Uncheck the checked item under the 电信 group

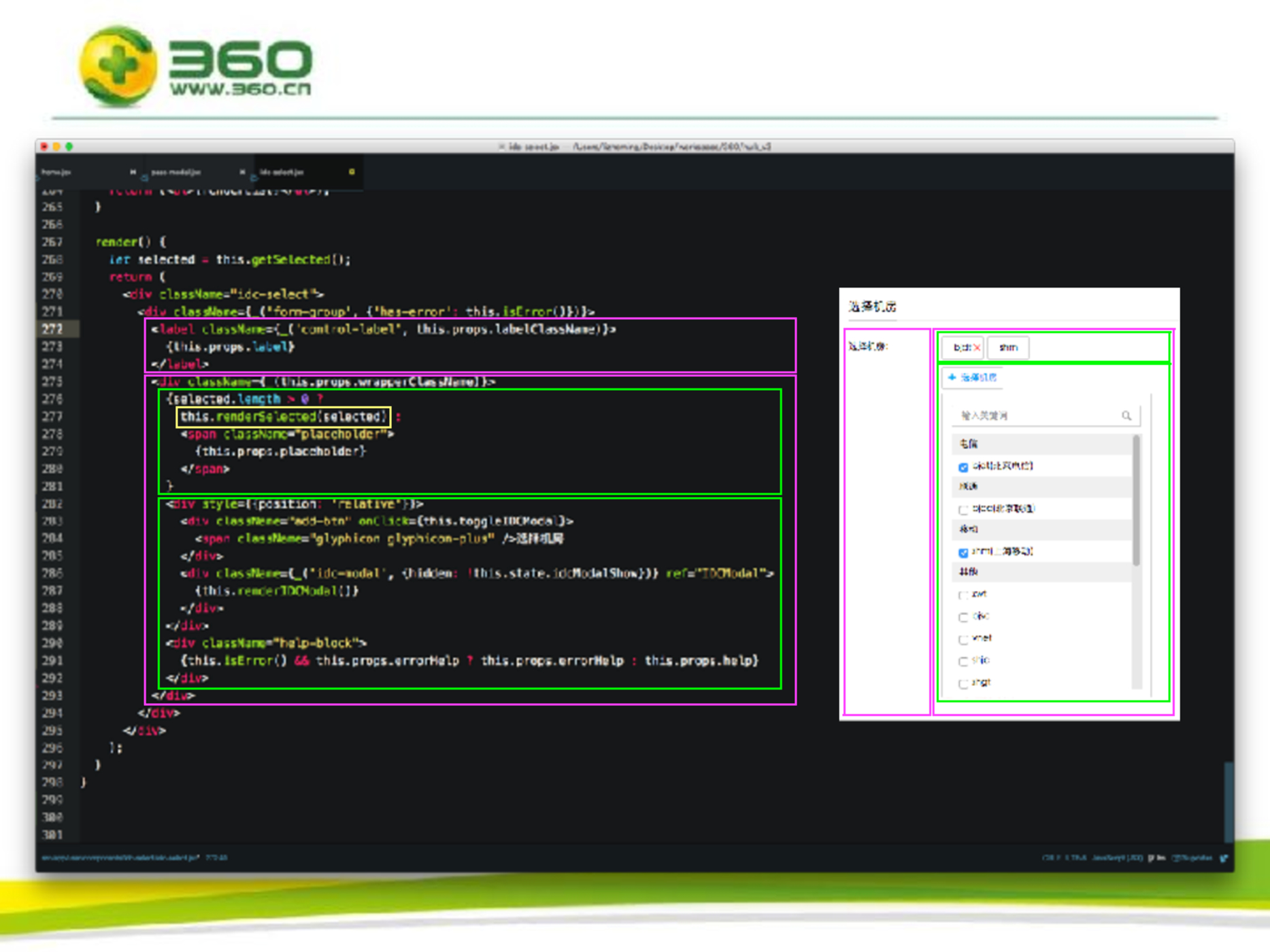tap(963, 467)
